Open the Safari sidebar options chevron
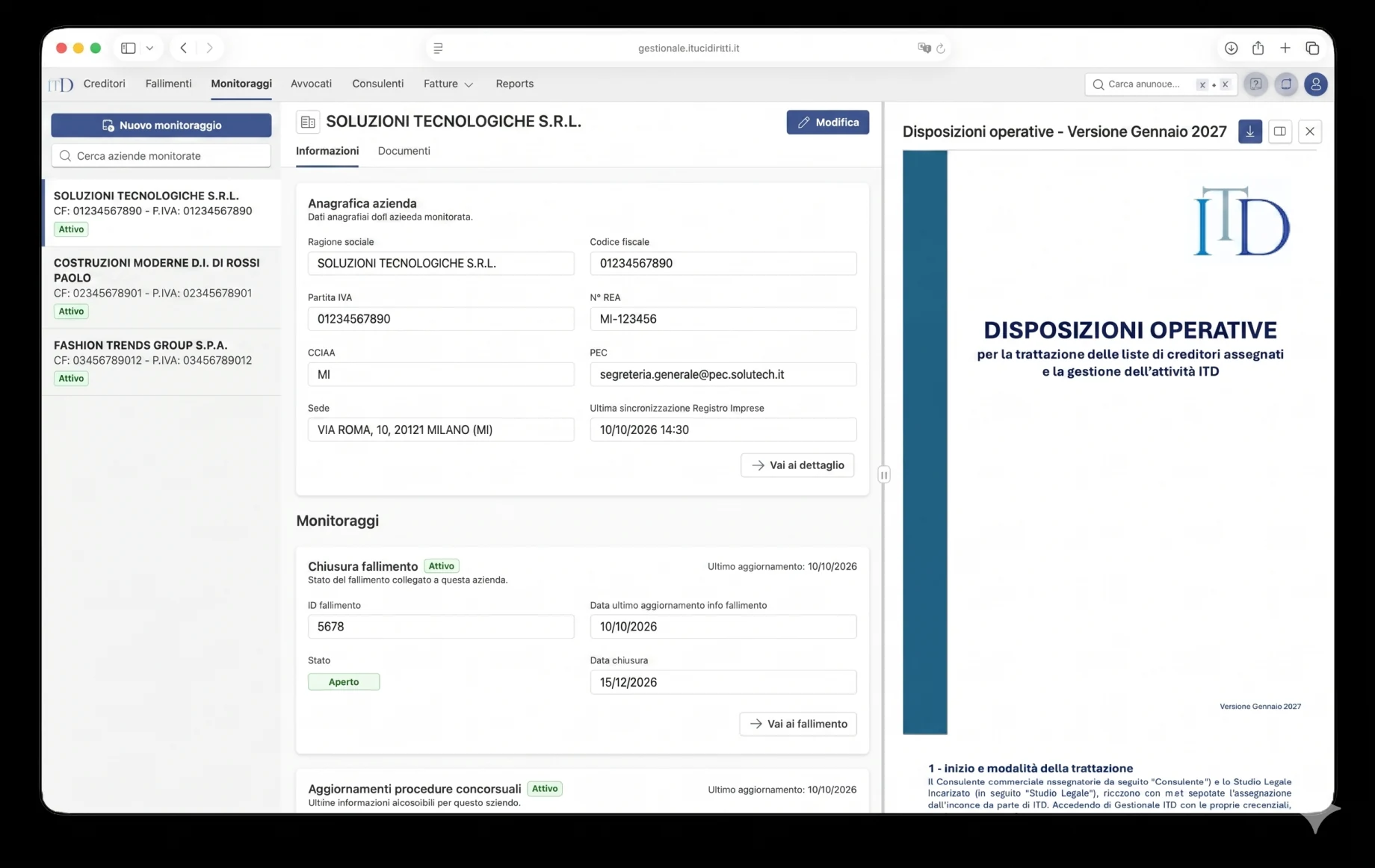This screenshot has height=868, width=1375. pos(149,48)
